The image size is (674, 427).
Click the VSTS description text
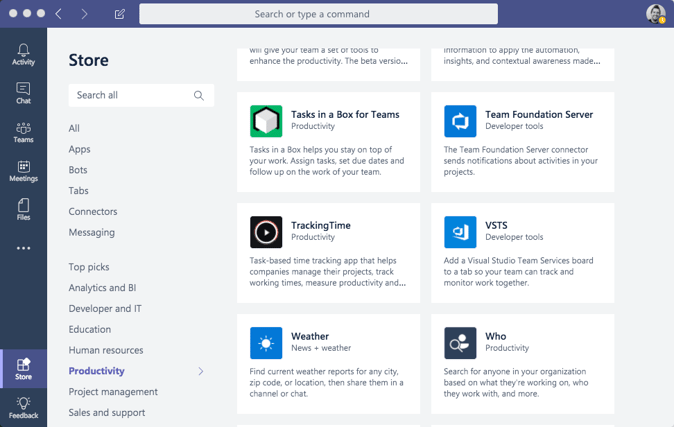pos(518,272)
